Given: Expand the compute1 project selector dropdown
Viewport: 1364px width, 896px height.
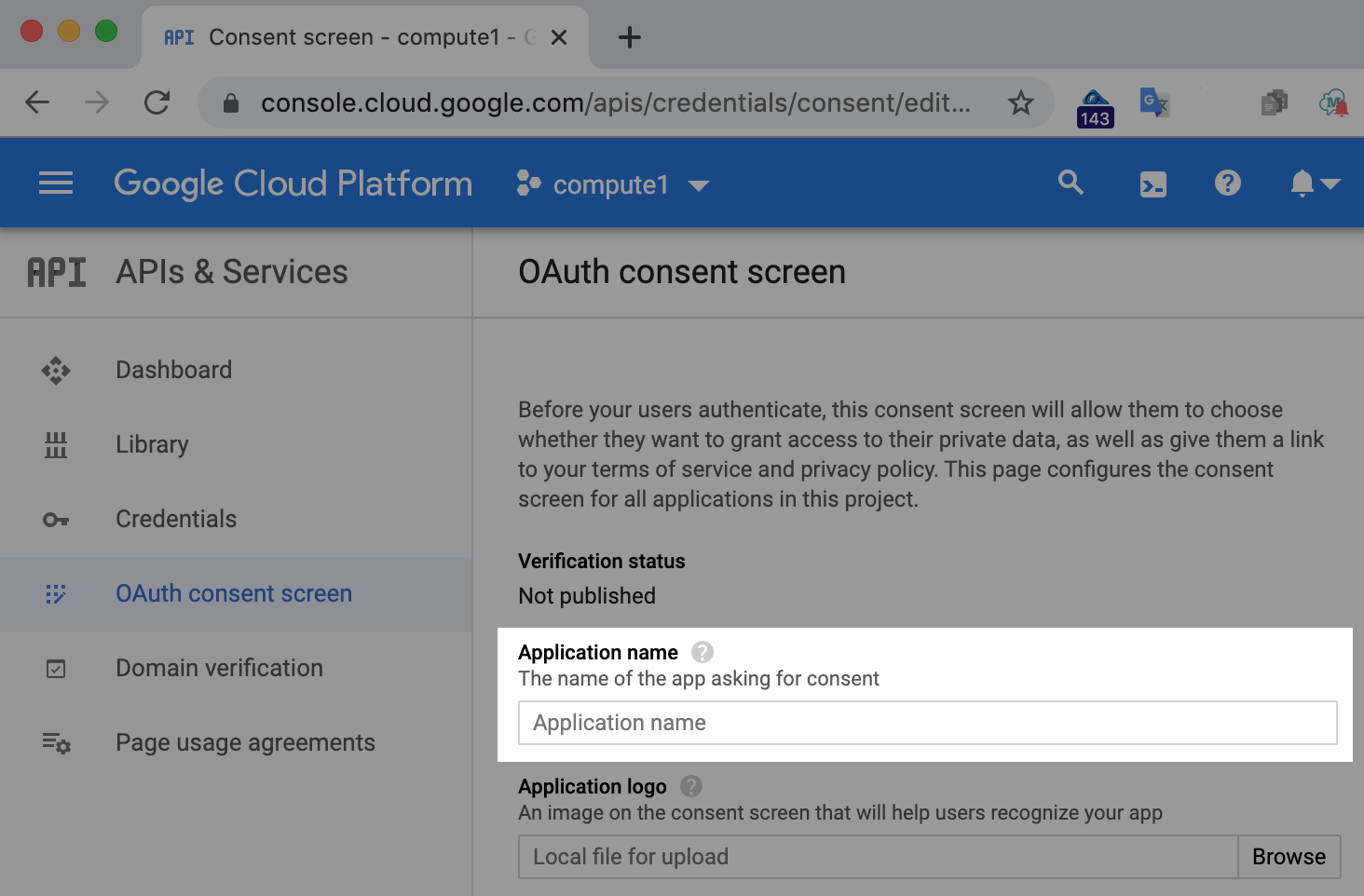Looking at the screenshot, I should [x=612, y=184].
